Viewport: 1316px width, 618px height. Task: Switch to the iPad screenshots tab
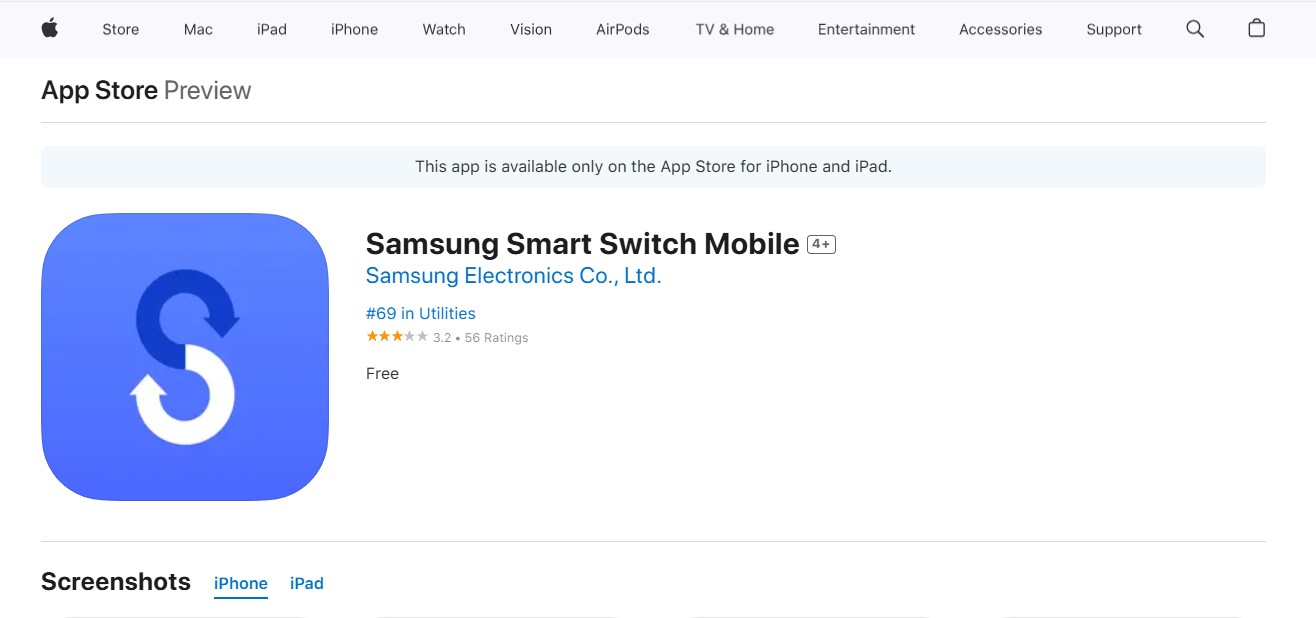pyautogui.click(x=307, y=583)
